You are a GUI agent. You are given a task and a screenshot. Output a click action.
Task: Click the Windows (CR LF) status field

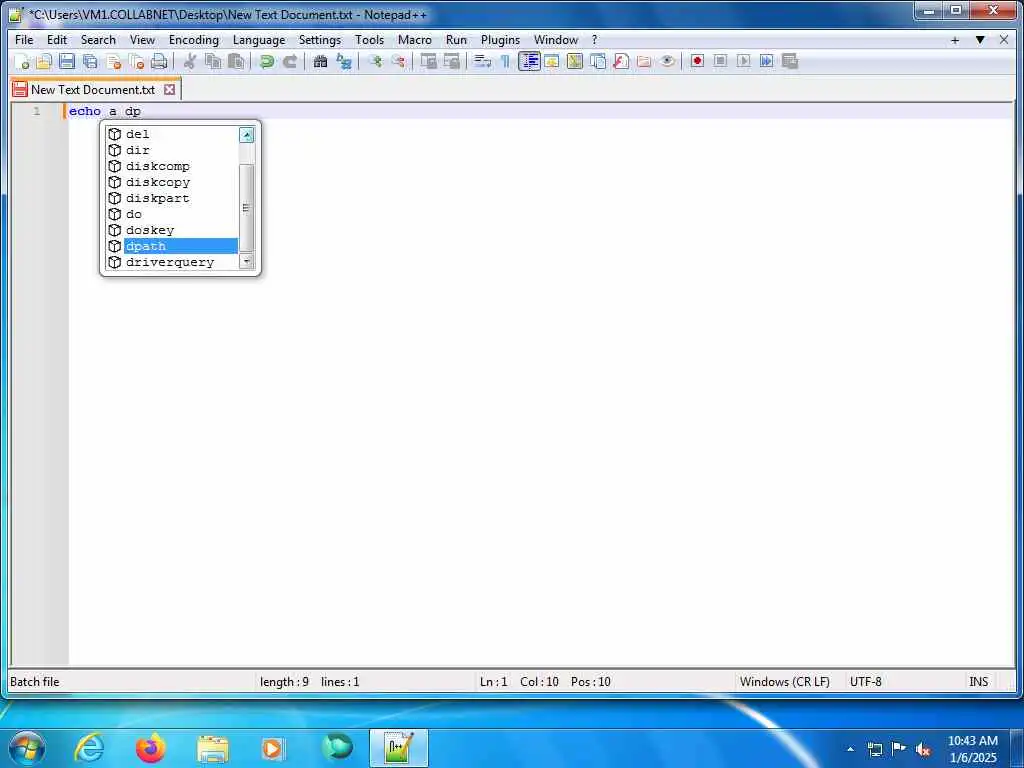click(x=784, y=682)
